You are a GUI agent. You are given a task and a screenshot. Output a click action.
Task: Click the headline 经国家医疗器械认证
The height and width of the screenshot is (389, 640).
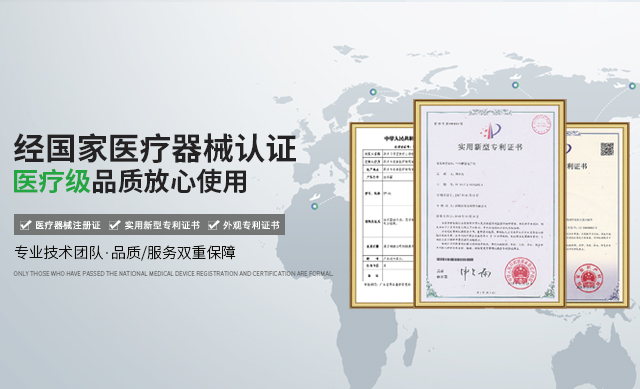coord(155,148)
